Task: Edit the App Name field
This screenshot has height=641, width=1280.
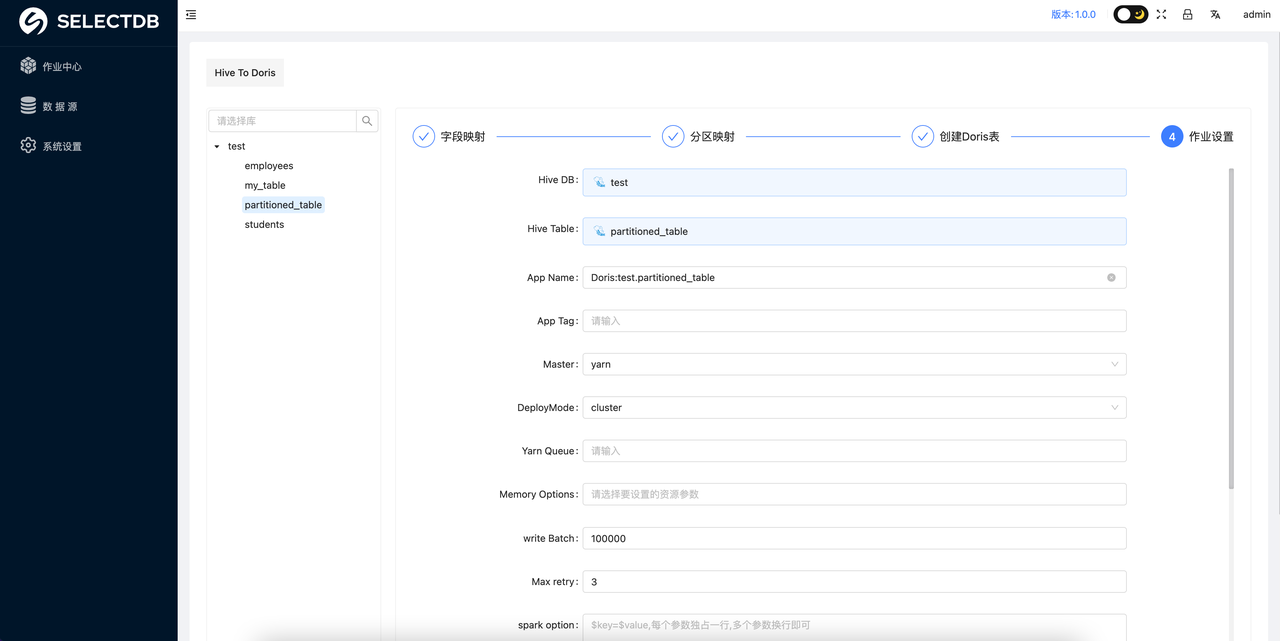Action: [x=854, y=277]
